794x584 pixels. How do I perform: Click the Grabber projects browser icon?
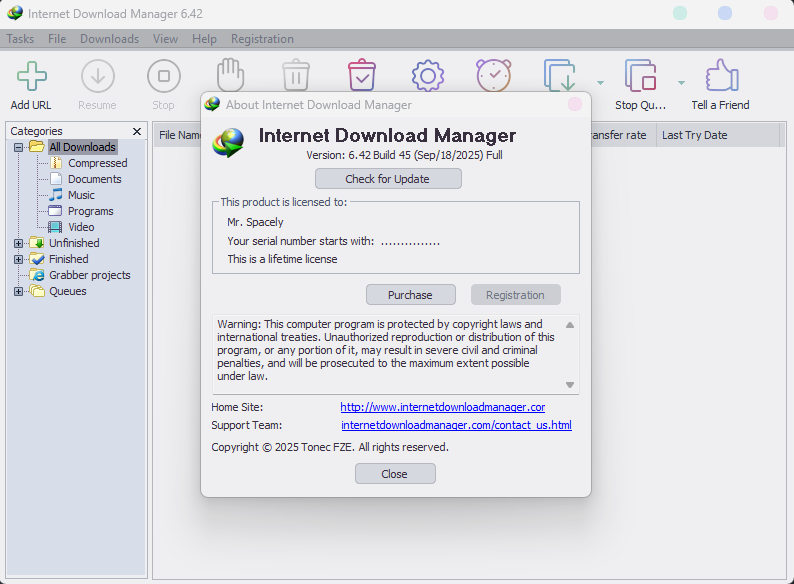(x=37, y=275)
